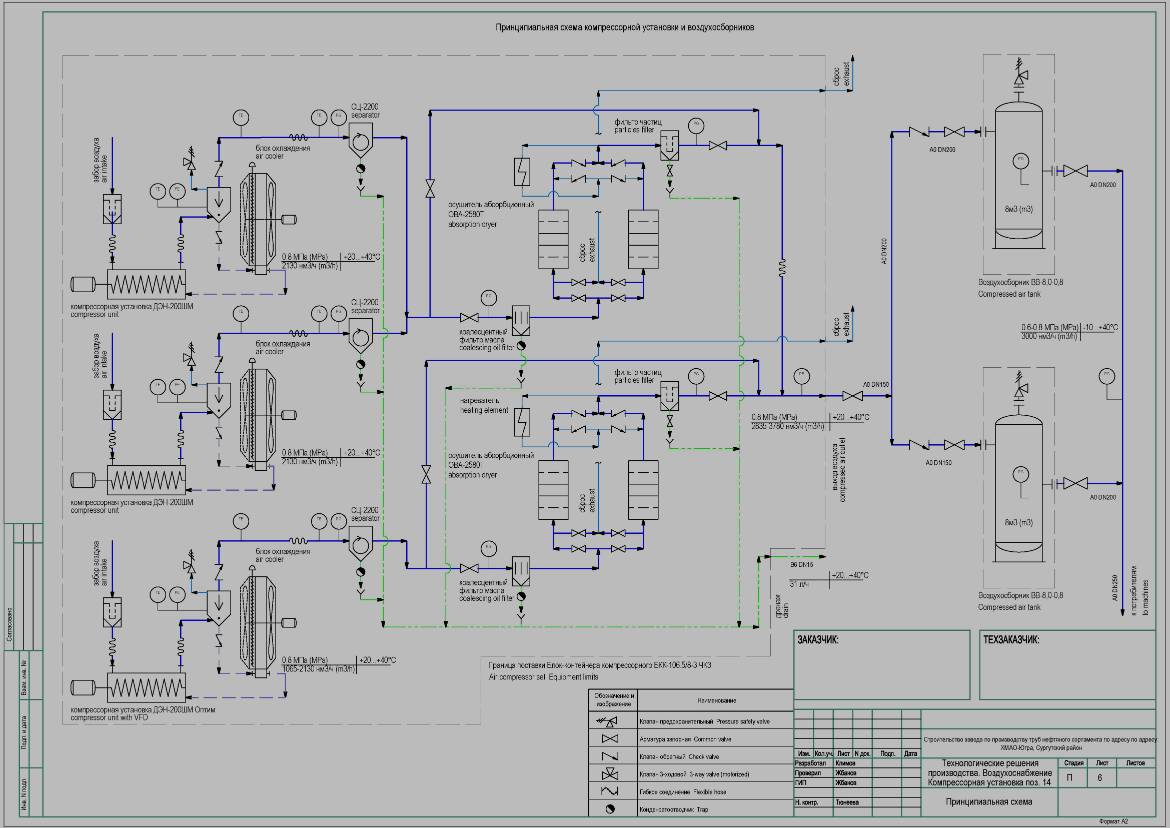Click the Check valve legend symbol
The height and width of the screenshot is (828, 1170).
pyautogui.click(x=611, y=756)
